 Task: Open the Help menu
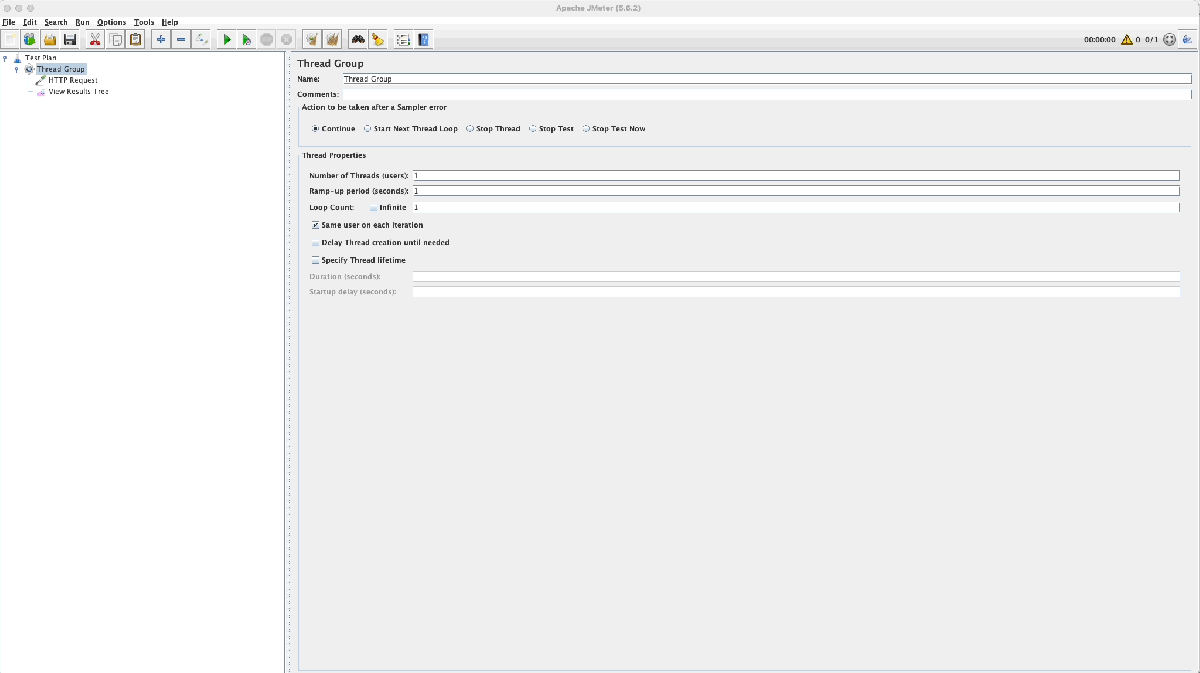click(x=170, y=22)
